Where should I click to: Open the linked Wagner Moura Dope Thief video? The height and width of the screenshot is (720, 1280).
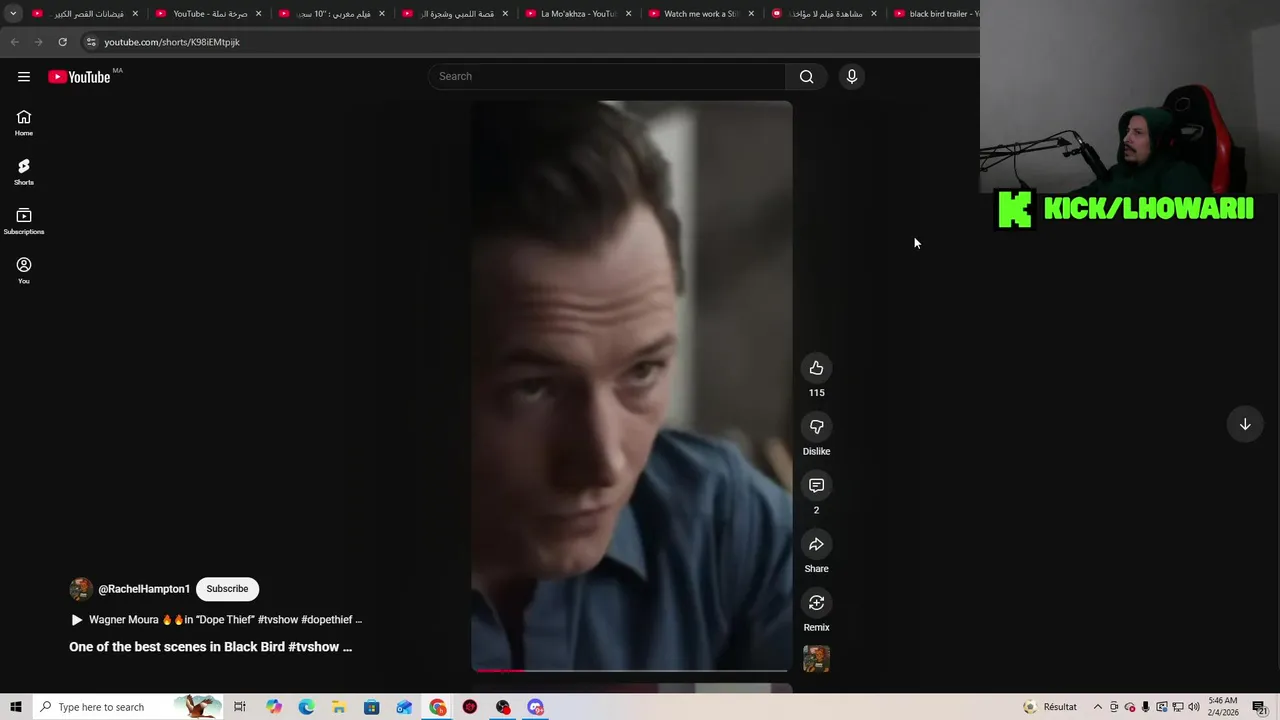point(216,620)
